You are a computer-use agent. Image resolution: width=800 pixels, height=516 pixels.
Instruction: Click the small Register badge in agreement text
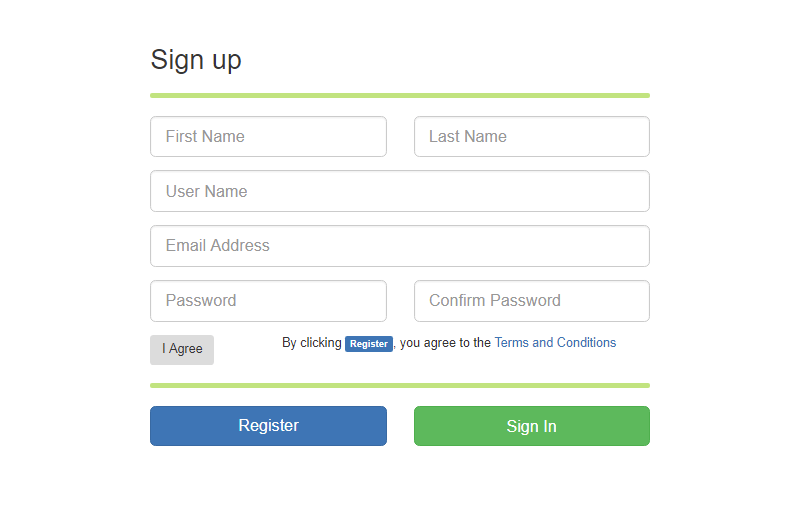tap(369, 344)
